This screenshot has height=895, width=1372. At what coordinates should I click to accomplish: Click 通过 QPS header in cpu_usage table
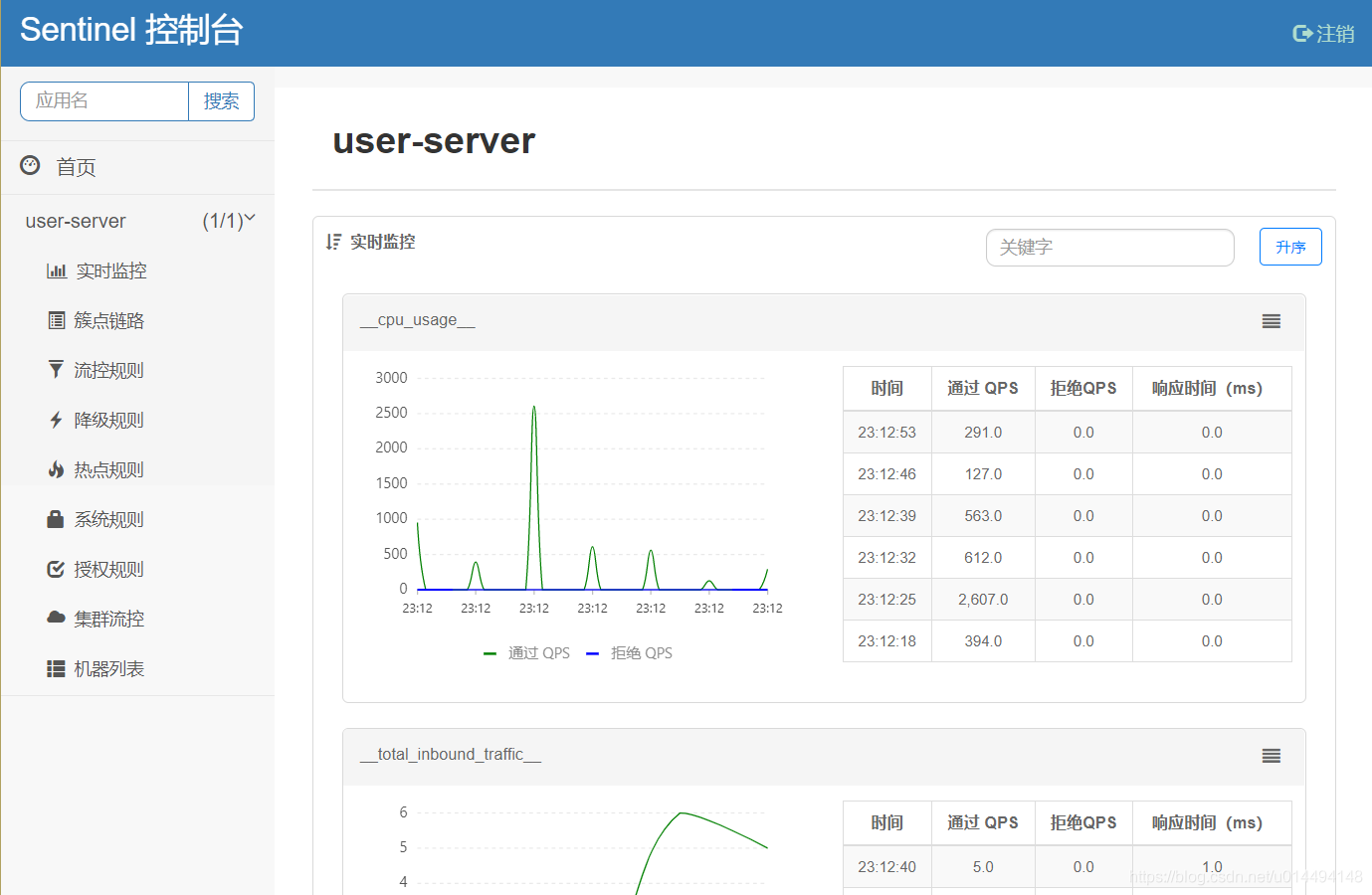pyautogui.click(x=983, y=389)
